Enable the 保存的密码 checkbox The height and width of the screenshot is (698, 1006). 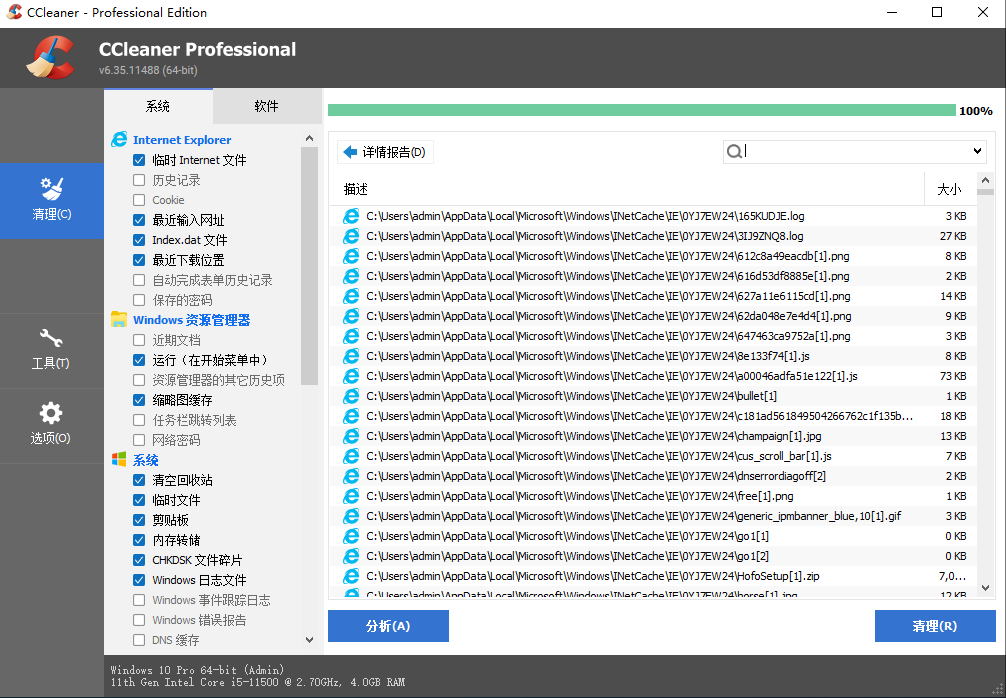click(139, 300)
